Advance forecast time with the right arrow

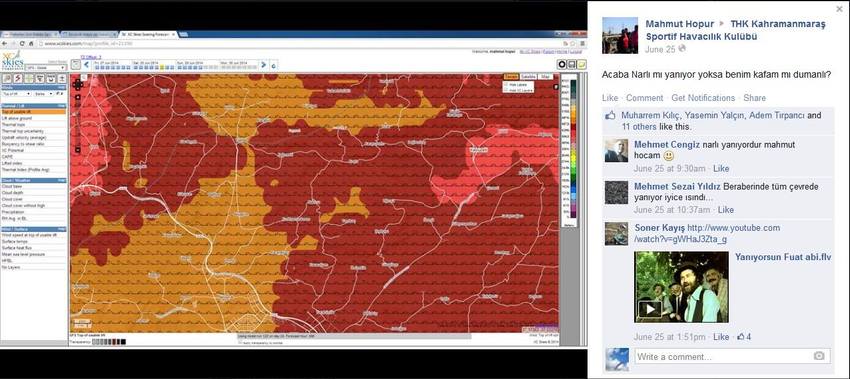[263, 65]
